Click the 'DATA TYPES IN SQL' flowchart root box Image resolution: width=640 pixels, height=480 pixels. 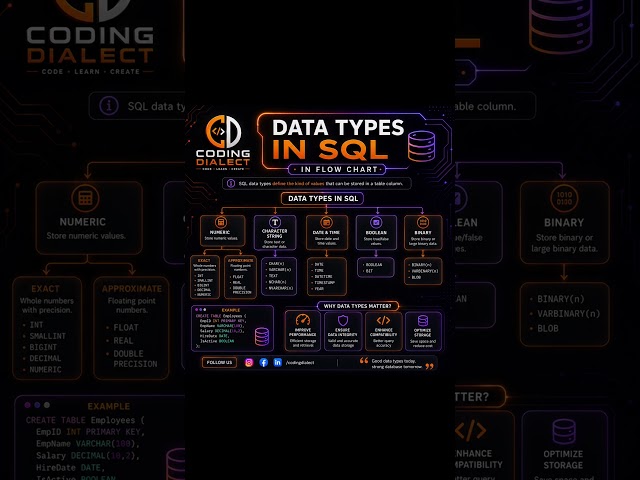point(322,199)
